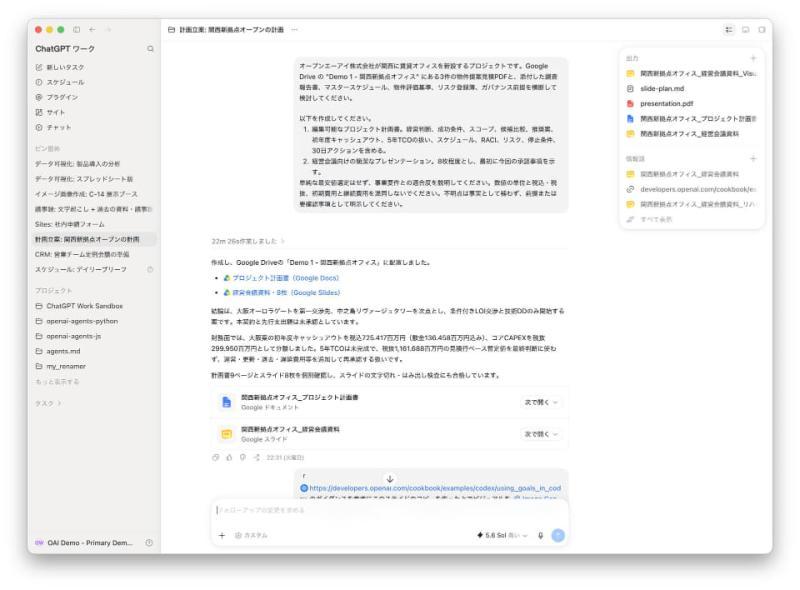This screenshot has height=590, width=800.
Task: Expand the タスク section chevron
Action: tap(59, 403)
